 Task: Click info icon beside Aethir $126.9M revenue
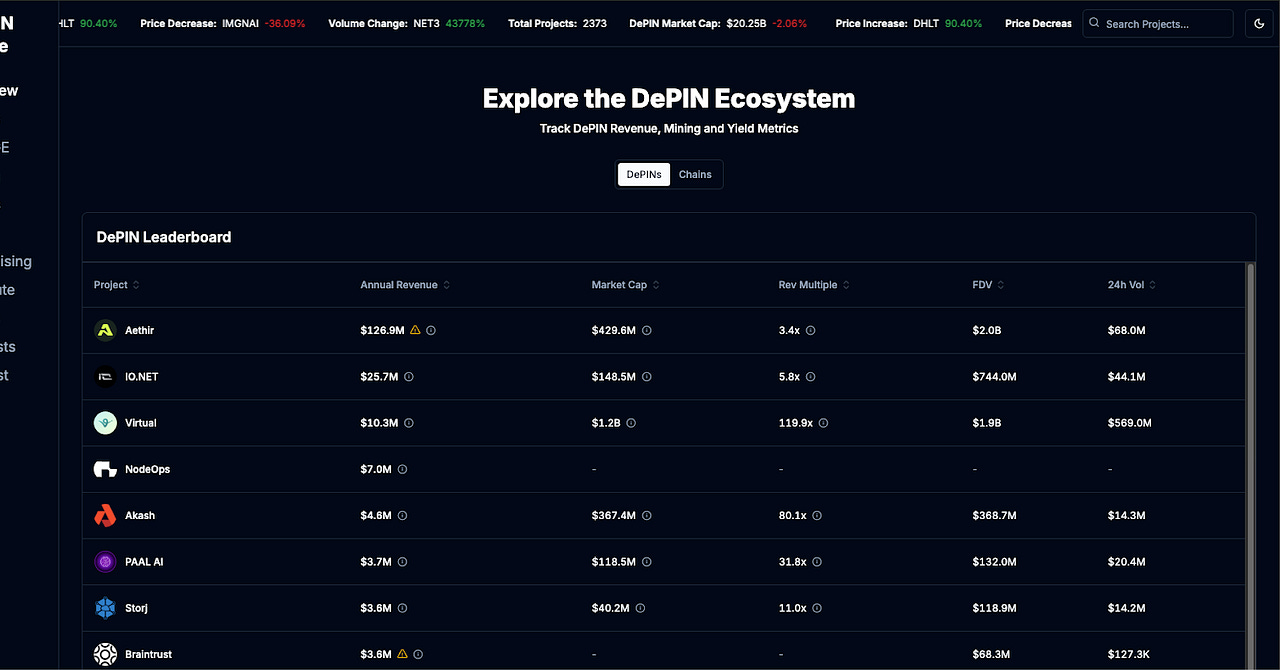click(x=431, y=330)
